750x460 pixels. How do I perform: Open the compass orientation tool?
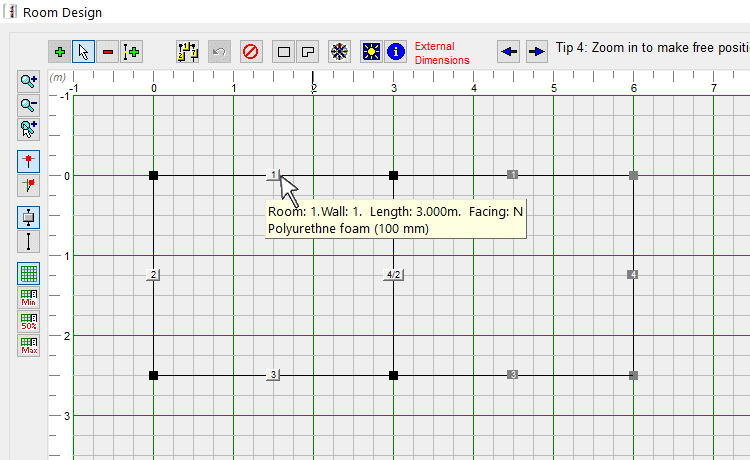point(339,52)
